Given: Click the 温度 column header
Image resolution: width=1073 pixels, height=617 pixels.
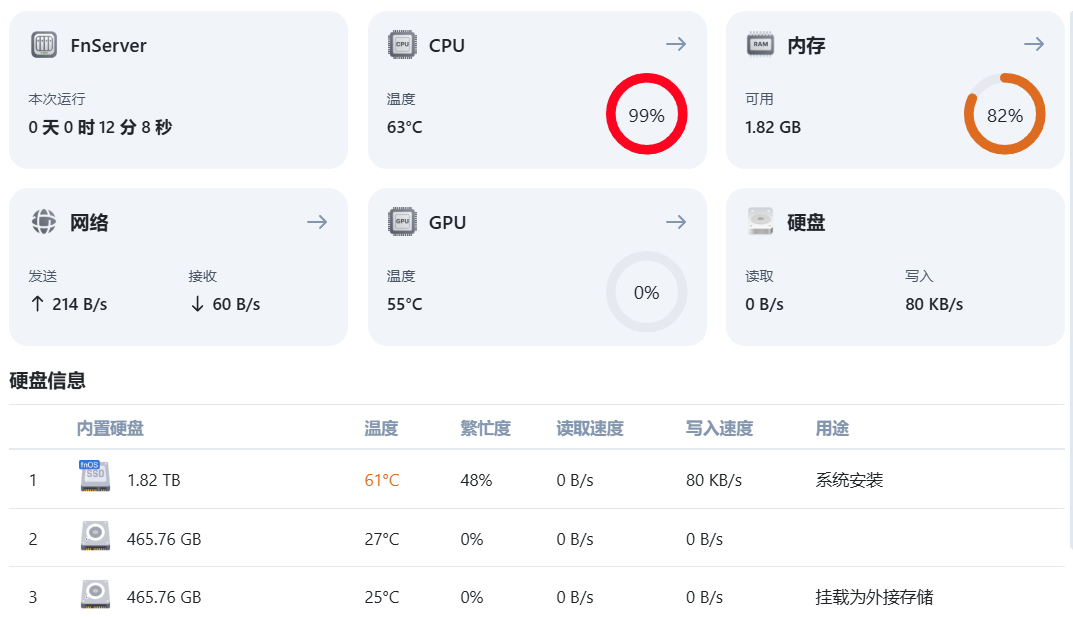Looking at the screenshot, I should point(381,429).
